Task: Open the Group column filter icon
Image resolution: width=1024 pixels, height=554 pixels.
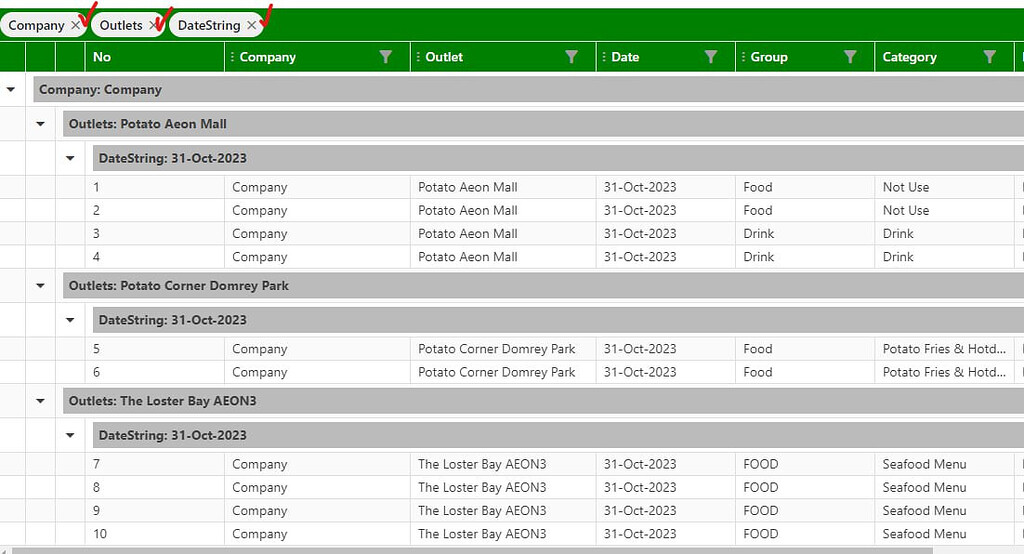Action: tap(850, 57)
